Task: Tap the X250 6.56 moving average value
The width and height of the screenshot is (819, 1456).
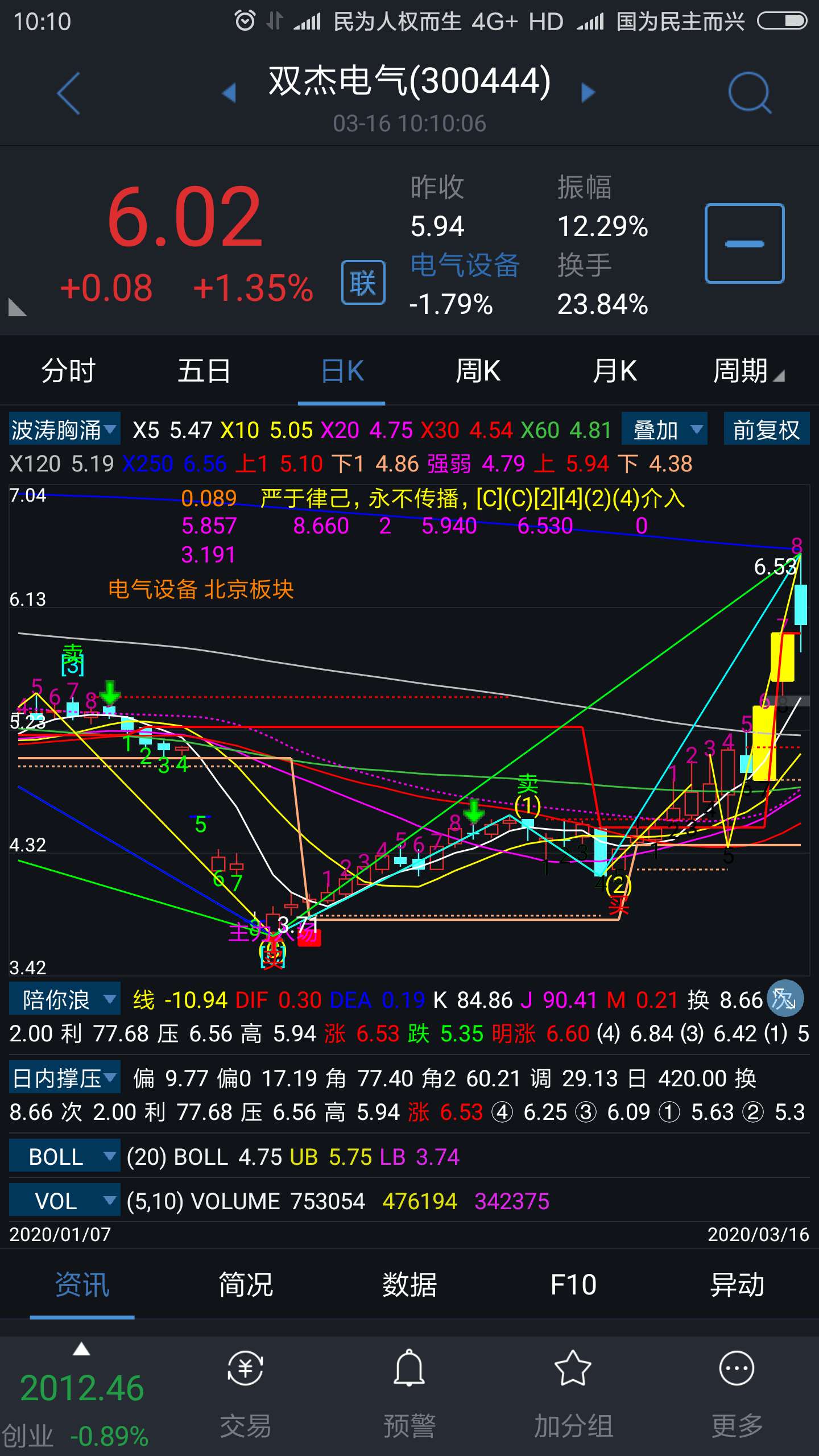Action: pos(175,464)
